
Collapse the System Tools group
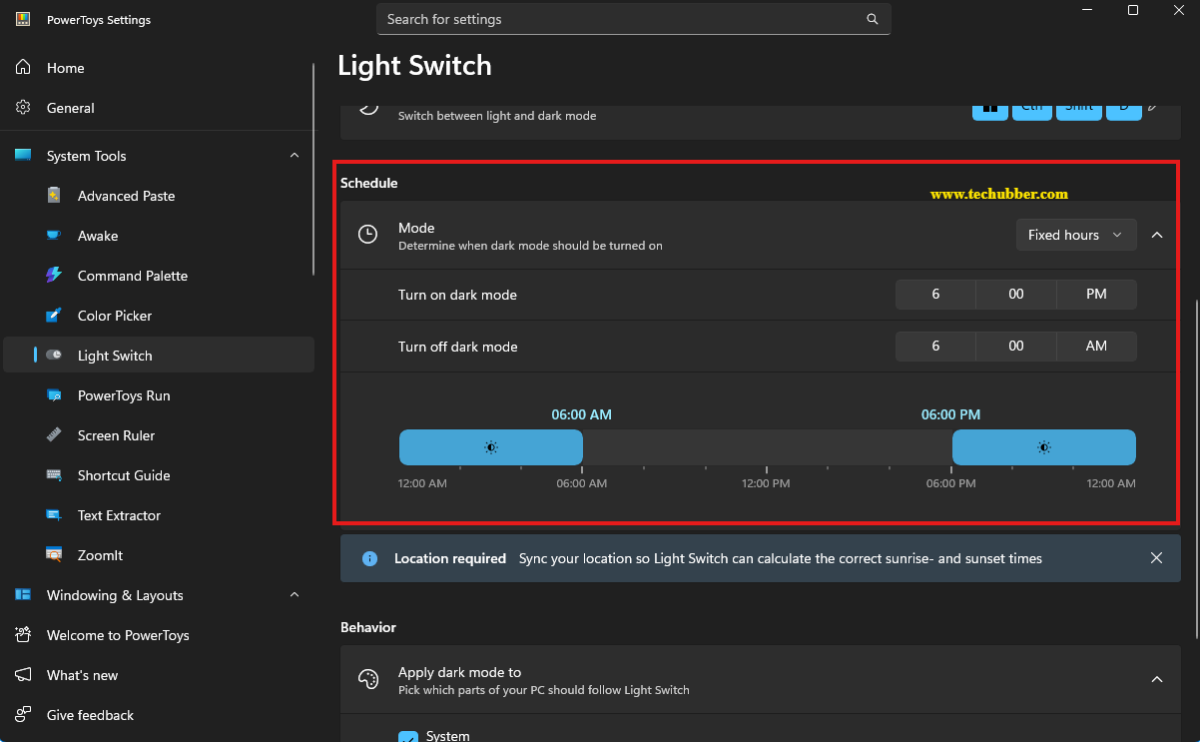(x=294, y=156)
